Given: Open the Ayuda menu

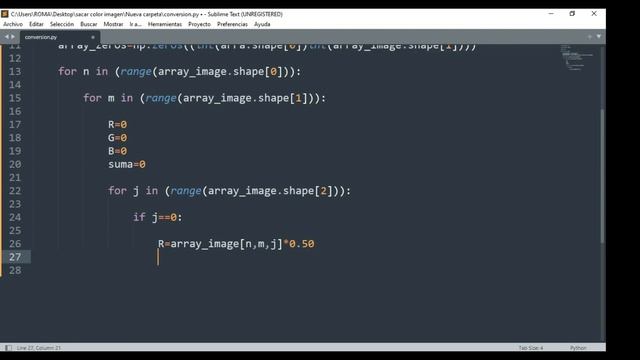Looking at the screenshot, I should [262, 24].
